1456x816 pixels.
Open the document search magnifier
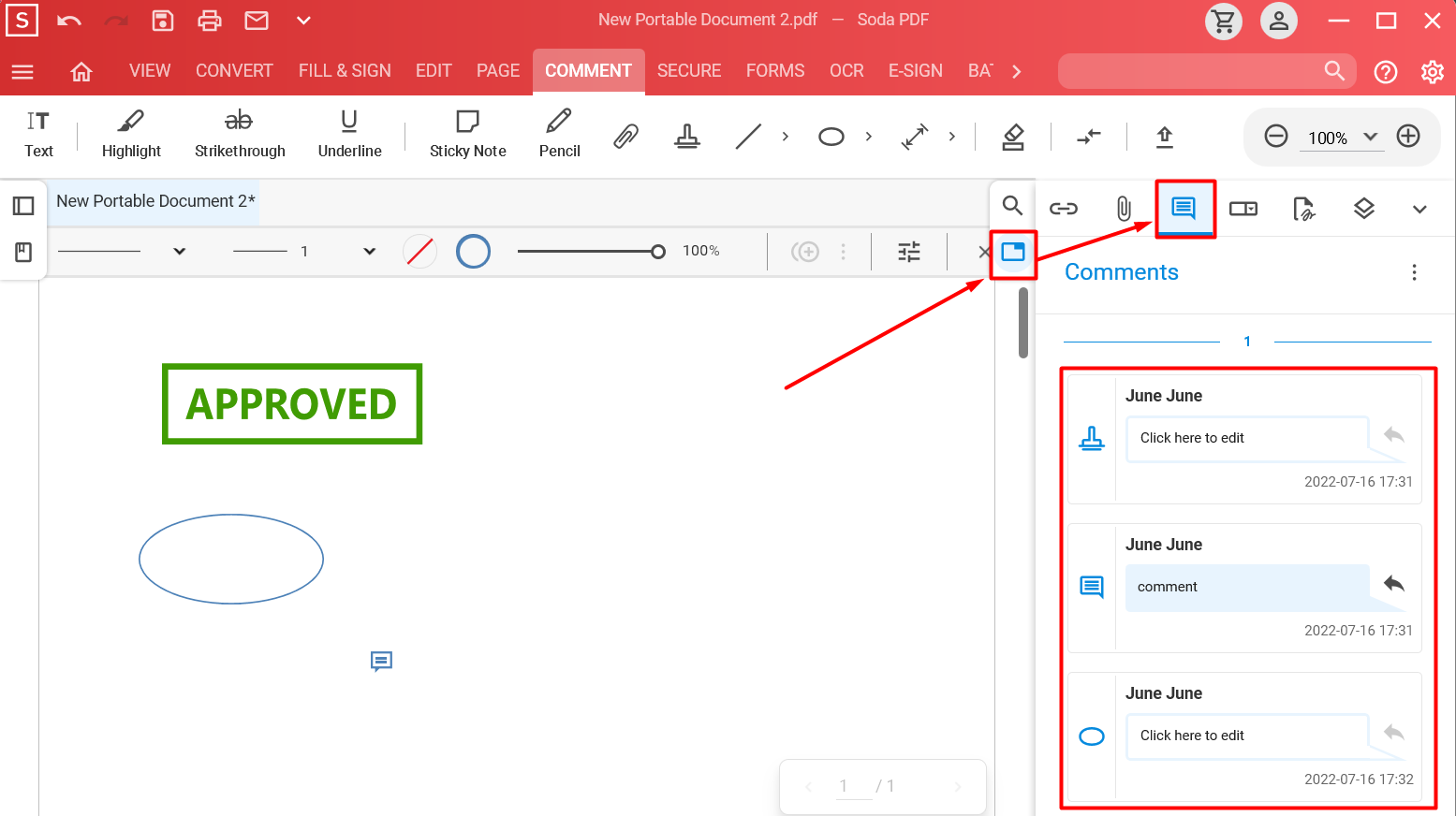[x=1012, y=205]
